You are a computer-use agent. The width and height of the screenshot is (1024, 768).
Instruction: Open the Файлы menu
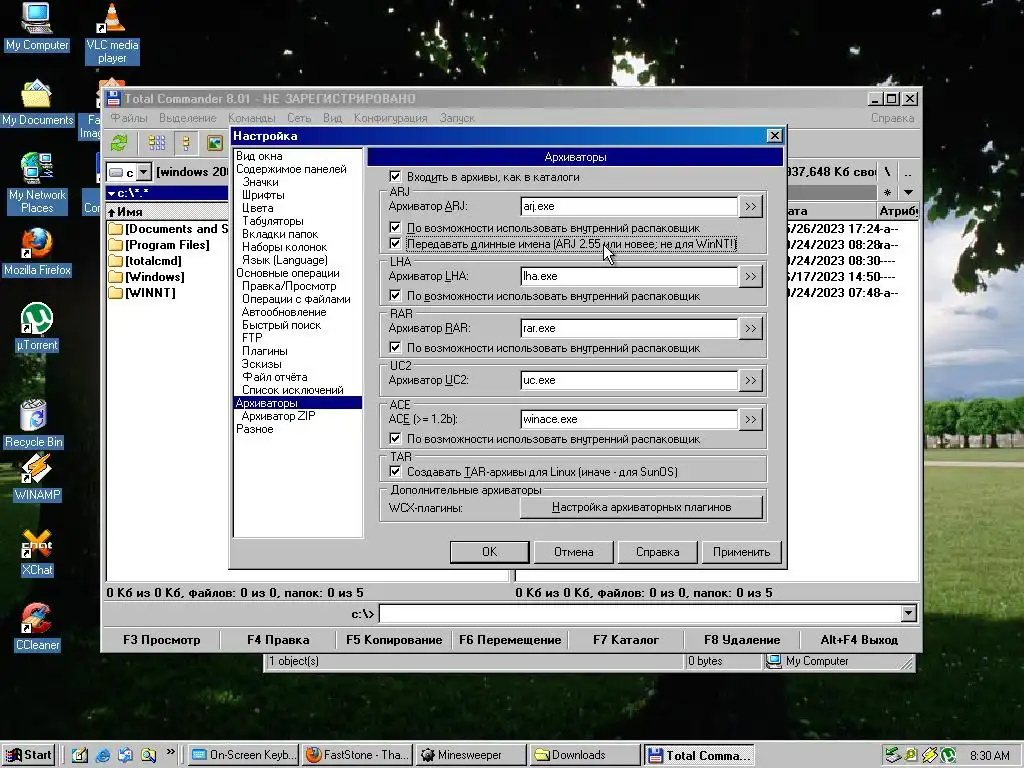(x=129, y=118)
